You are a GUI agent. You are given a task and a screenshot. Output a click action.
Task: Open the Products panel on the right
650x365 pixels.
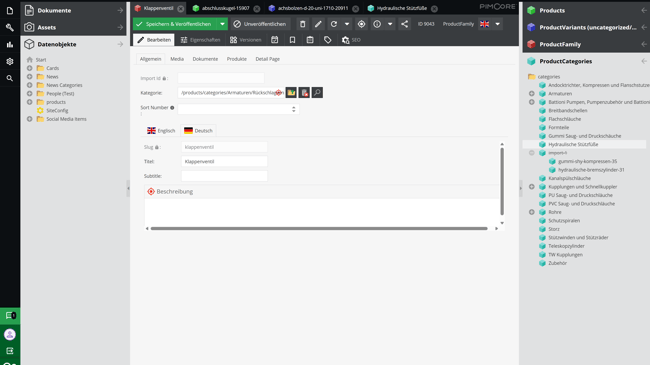click(586, 10)
